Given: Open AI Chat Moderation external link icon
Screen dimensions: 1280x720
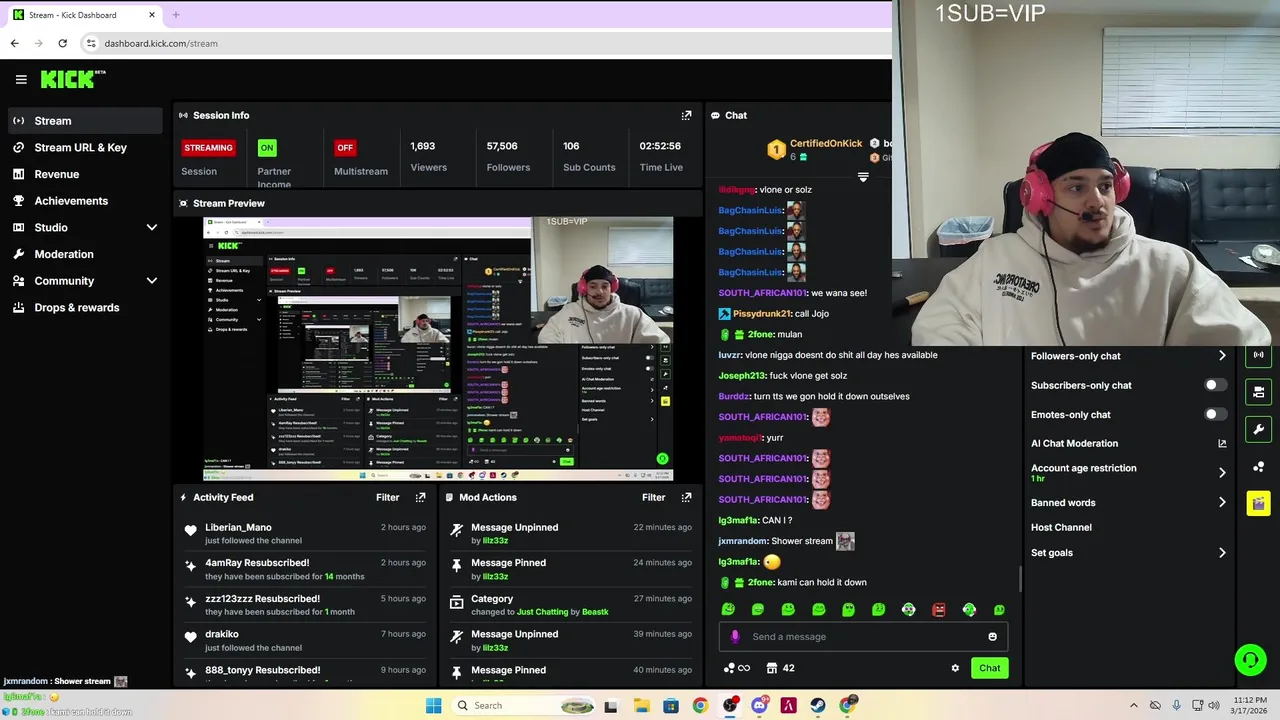Looking at the screenshot, I should (x=1222, y=443).
